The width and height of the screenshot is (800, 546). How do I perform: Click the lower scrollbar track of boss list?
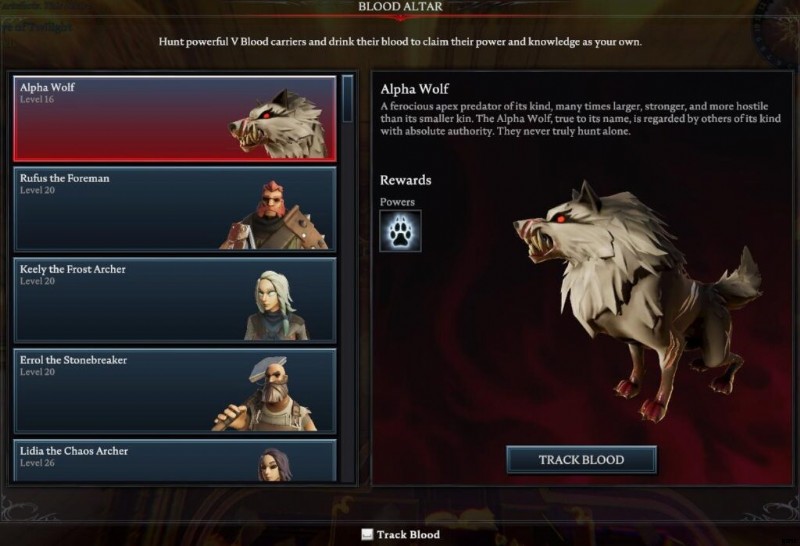(x=348, y=301)
